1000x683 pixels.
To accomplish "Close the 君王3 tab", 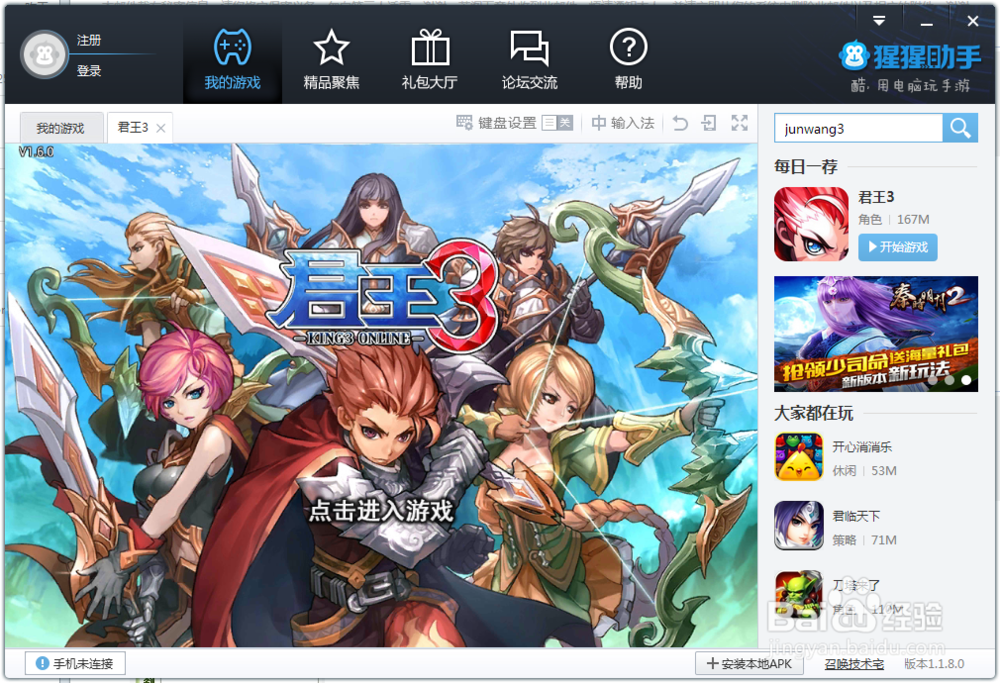I will point(161,128).
